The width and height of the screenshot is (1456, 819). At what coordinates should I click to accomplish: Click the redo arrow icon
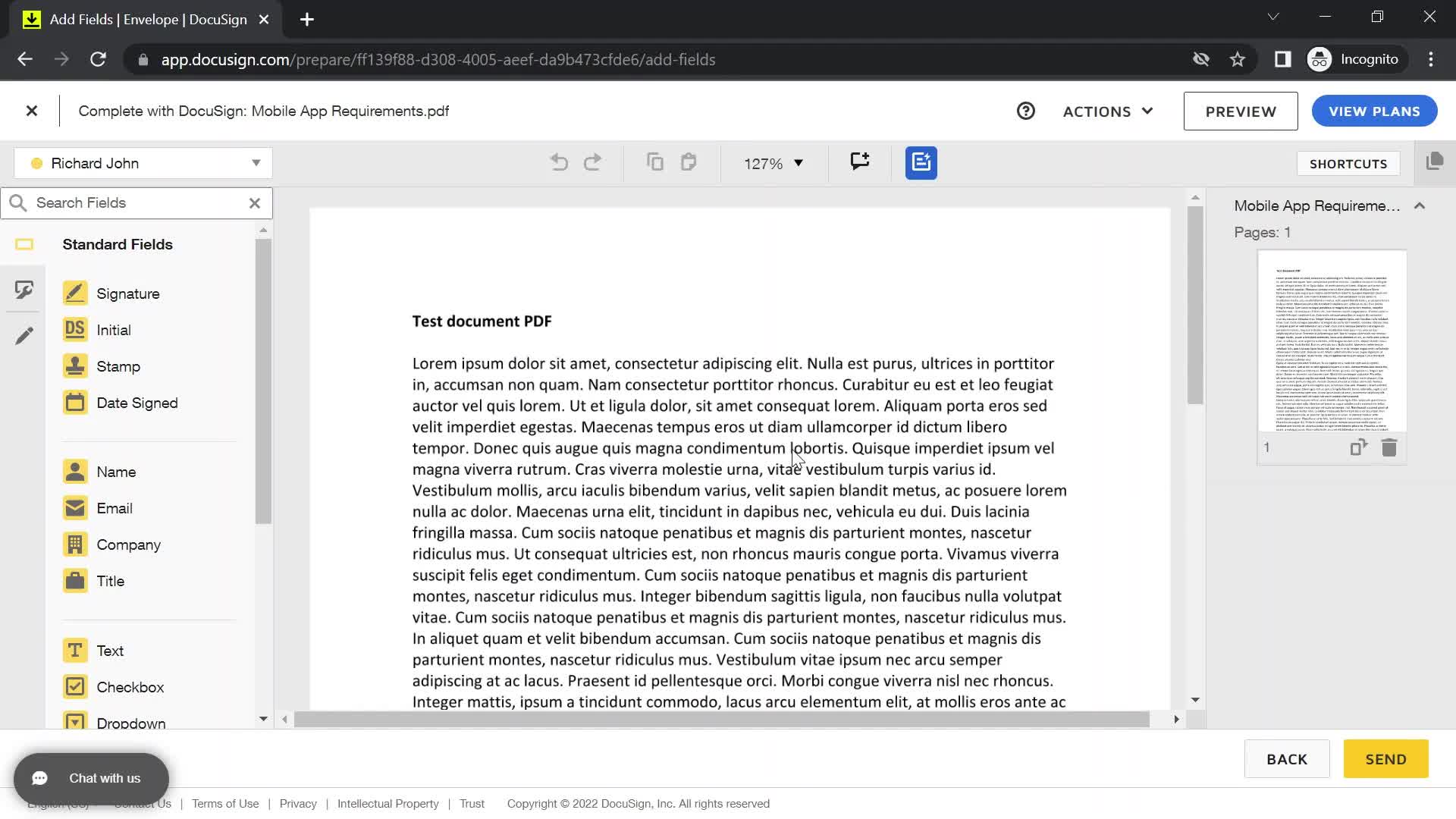tap(593, 163)
